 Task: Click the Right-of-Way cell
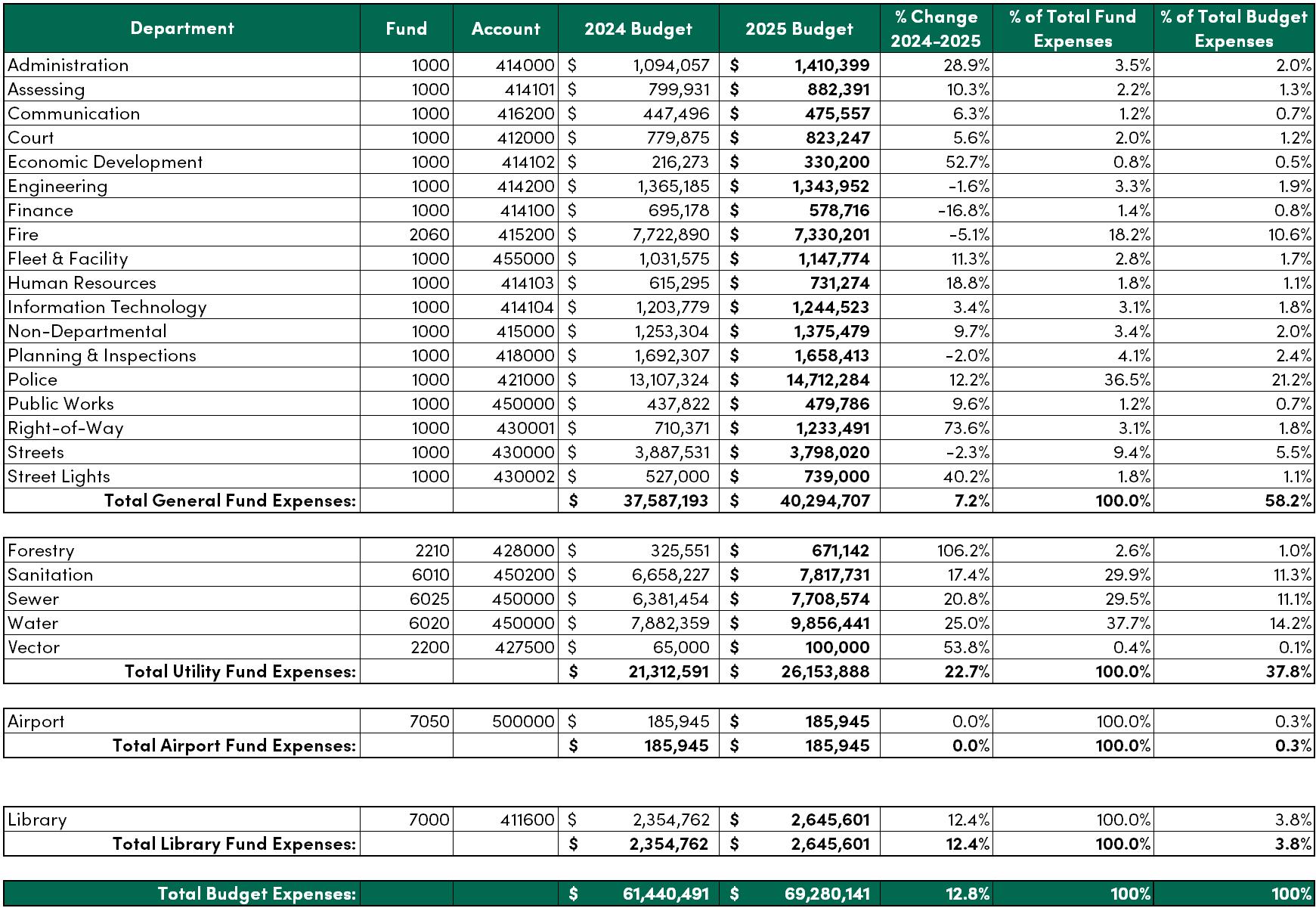pyautogui.click(x=182, y=428)
